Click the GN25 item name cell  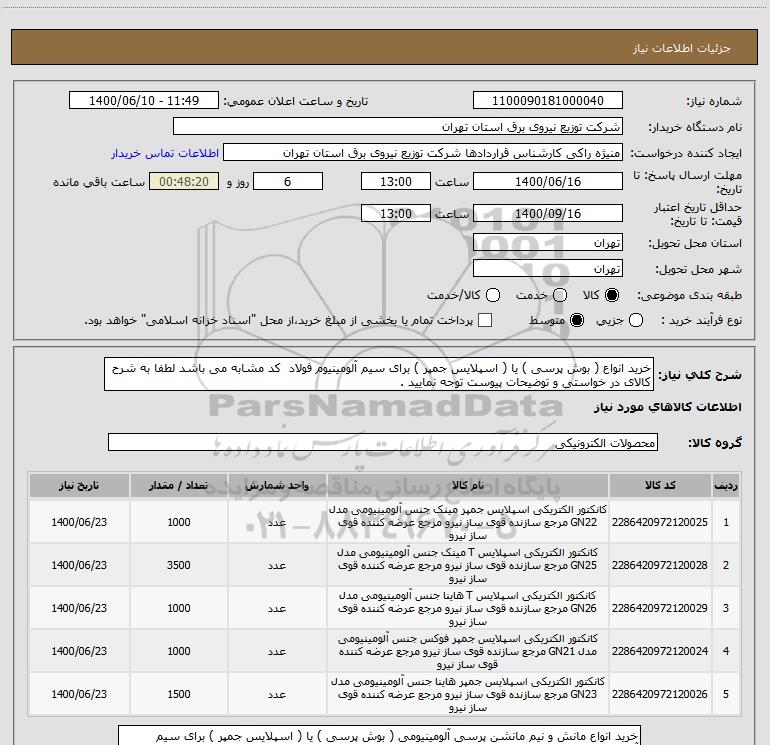468,565
